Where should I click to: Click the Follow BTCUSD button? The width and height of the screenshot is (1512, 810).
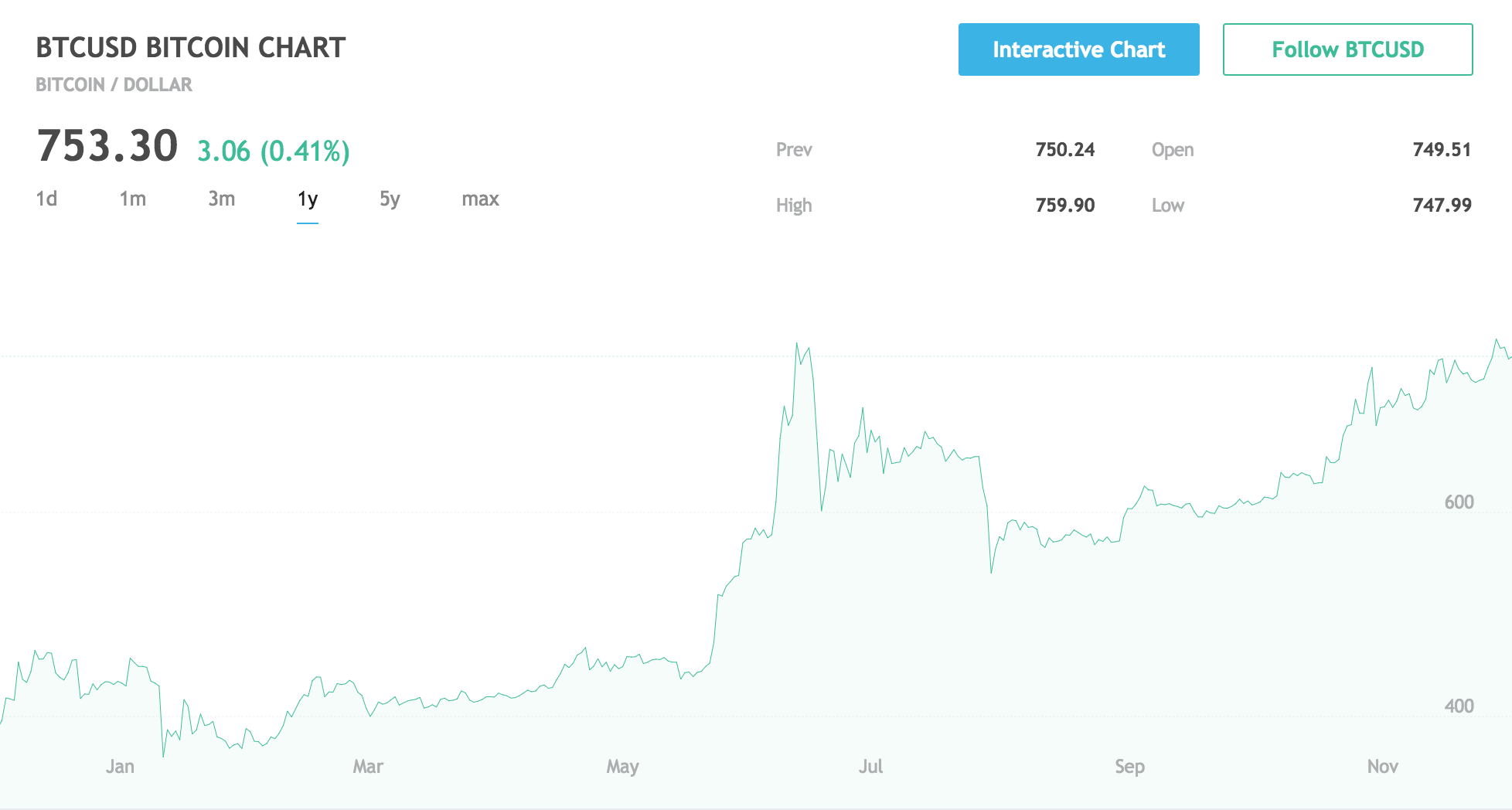coord(1347,49)
